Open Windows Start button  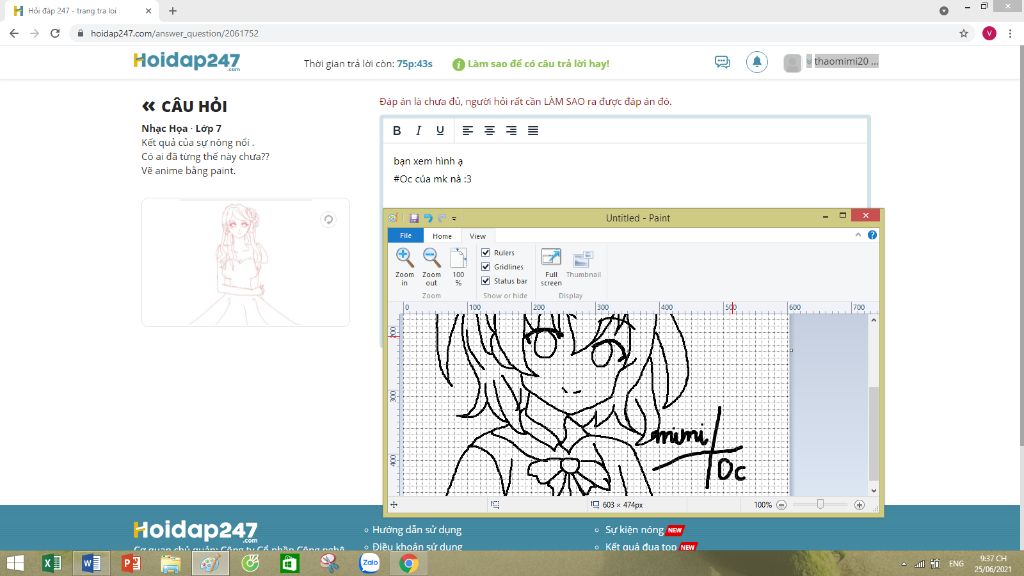coord(15,563)
